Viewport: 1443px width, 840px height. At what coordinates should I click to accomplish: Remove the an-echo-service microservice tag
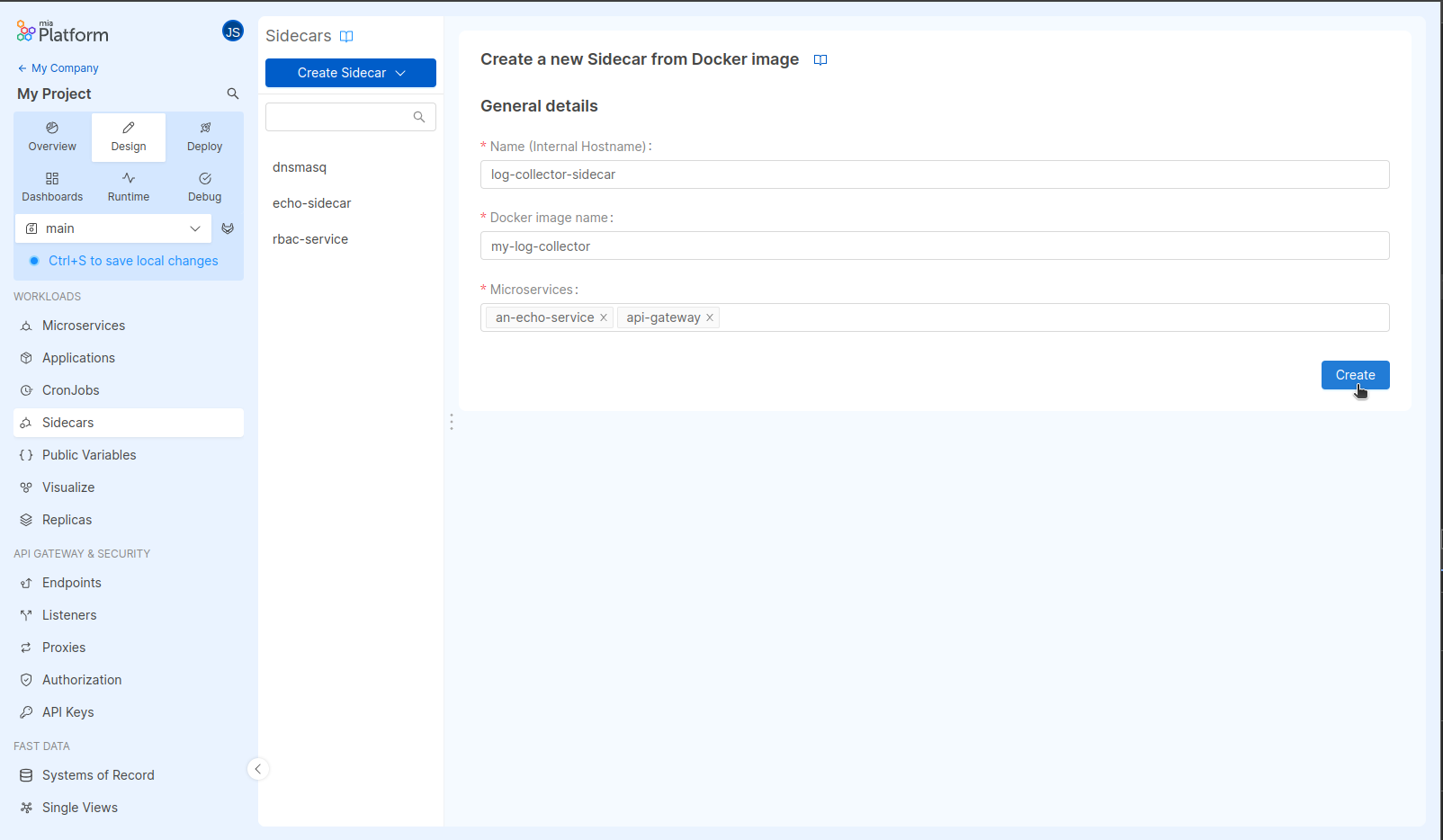point(604,317)
